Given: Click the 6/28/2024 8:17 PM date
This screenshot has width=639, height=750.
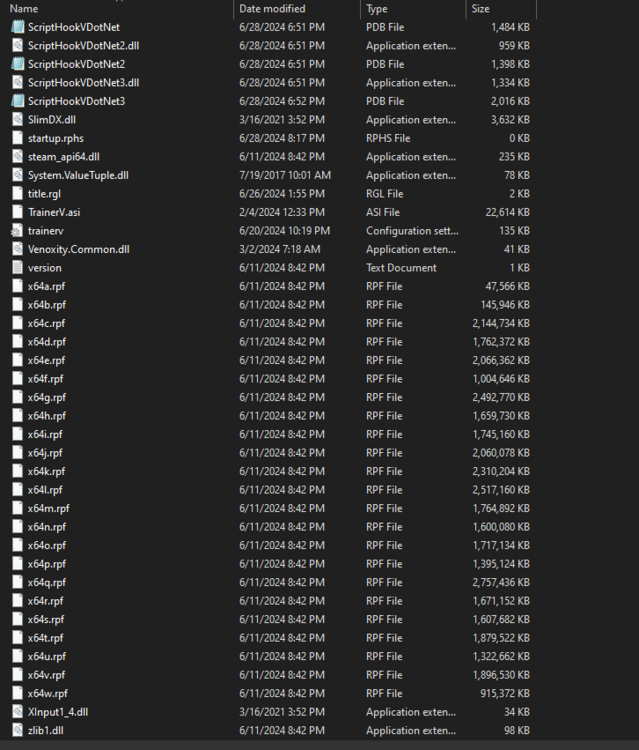Looking at the screenshot, I should 282,138.
